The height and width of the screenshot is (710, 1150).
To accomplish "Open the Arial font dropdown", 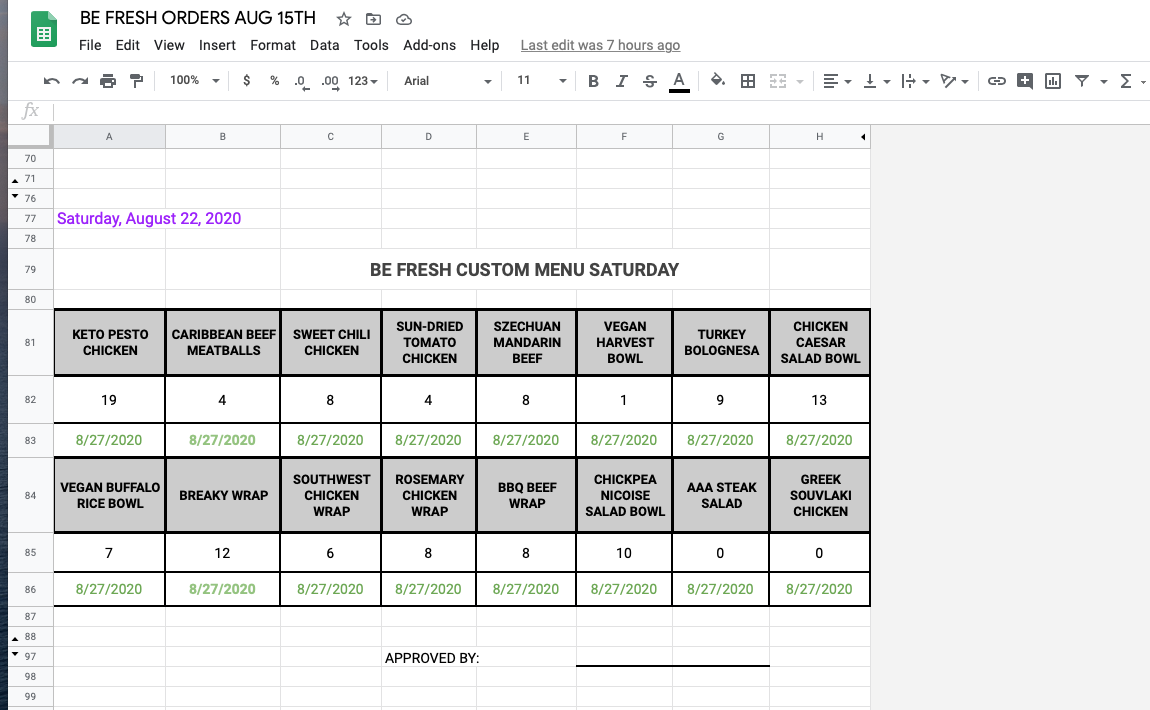I will (x=447, y=81).
